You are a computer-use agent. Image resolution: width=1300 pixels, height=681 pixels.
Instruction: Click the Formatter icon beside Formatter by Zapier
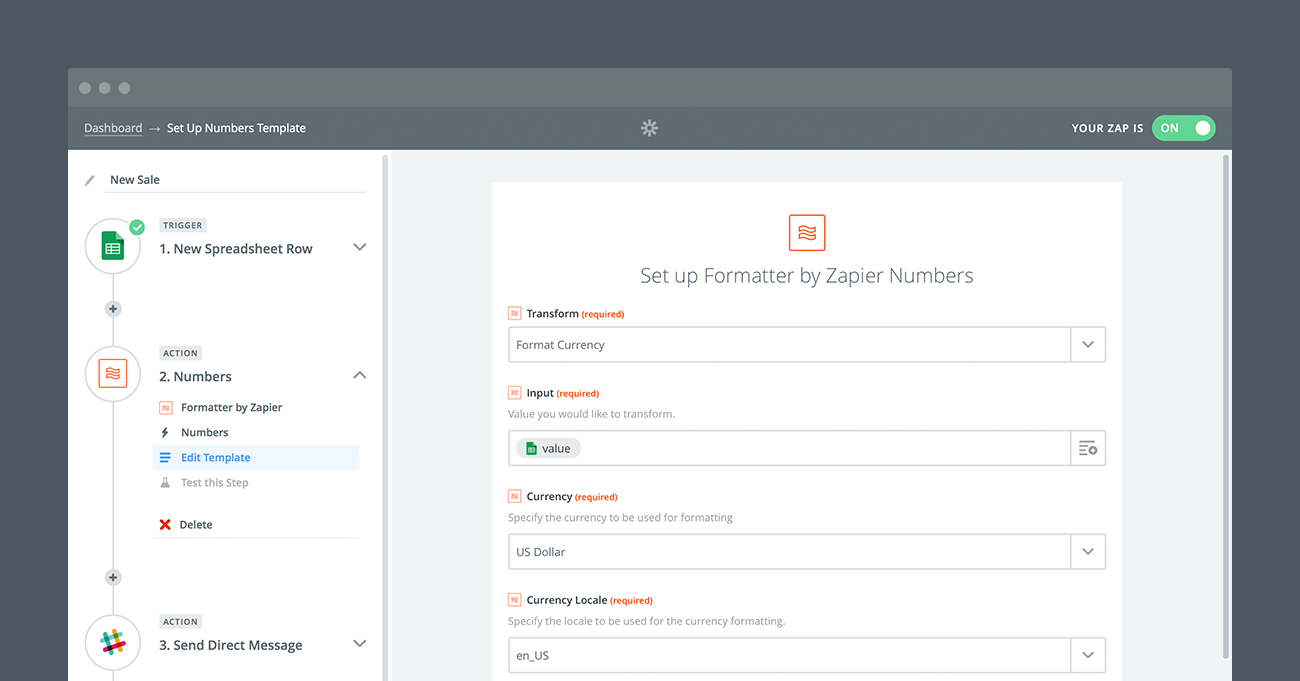click(x=165, y=408)
